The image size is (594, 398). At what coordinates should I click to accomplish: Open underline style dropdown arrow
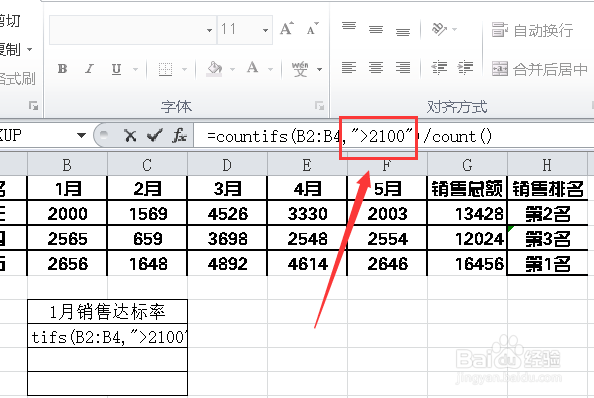(135, 69)
